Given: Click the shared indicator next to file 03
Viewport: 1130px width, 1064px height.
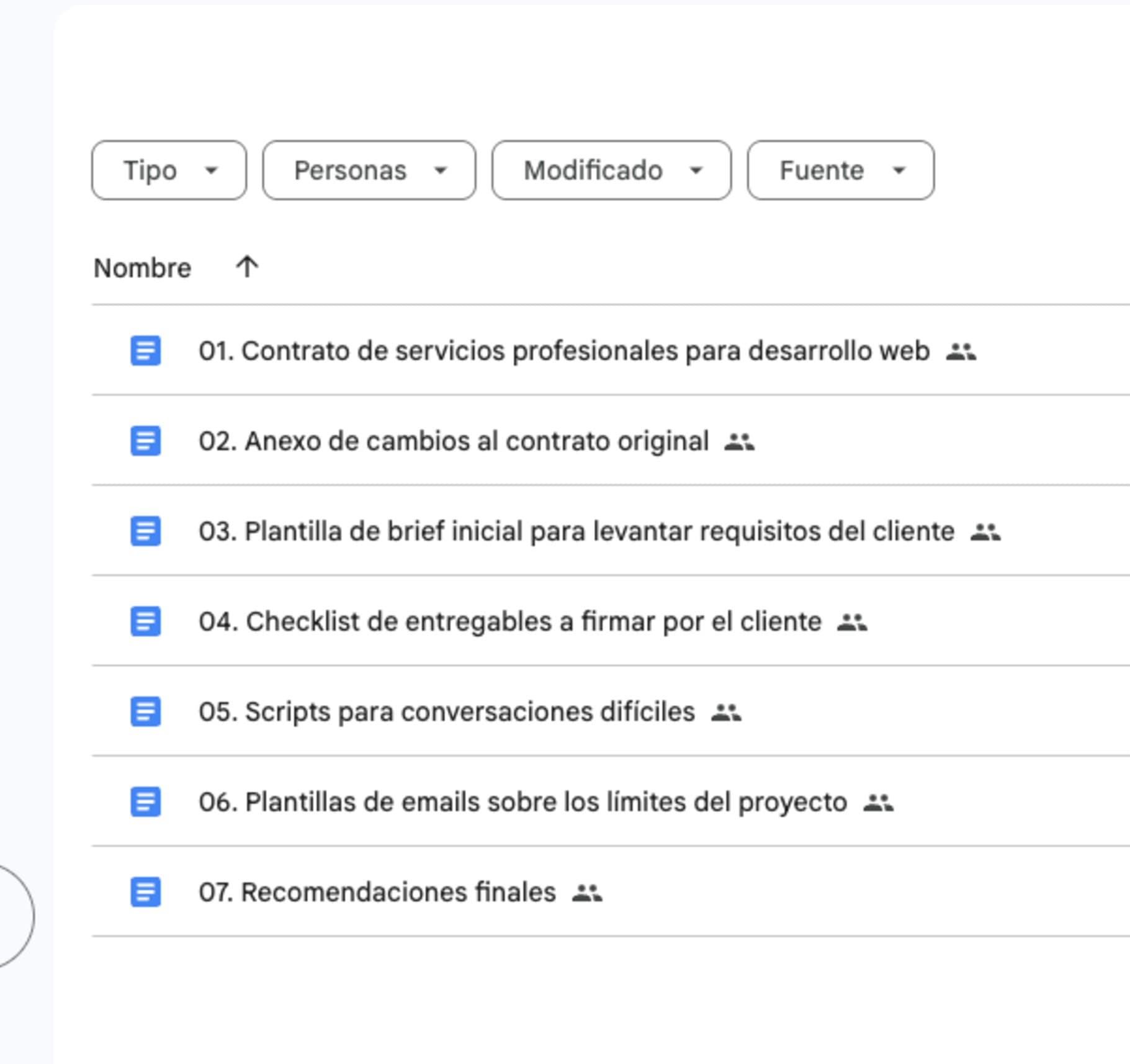Looking at the screenshot, I should pyautogui.click(x=986, y=531).
